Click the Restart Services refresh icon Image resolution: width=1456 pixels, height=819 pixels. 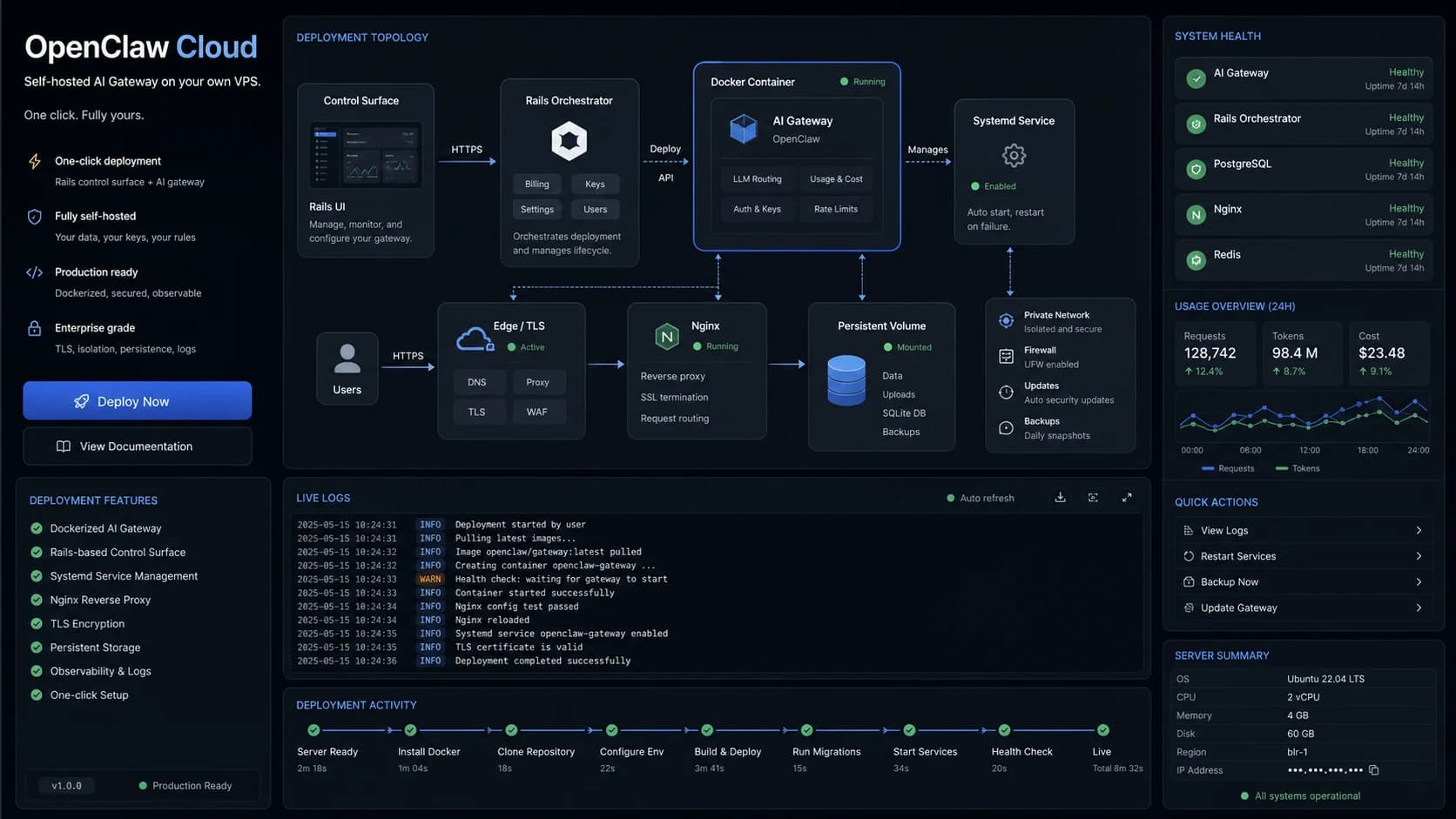click(1189, 556)
